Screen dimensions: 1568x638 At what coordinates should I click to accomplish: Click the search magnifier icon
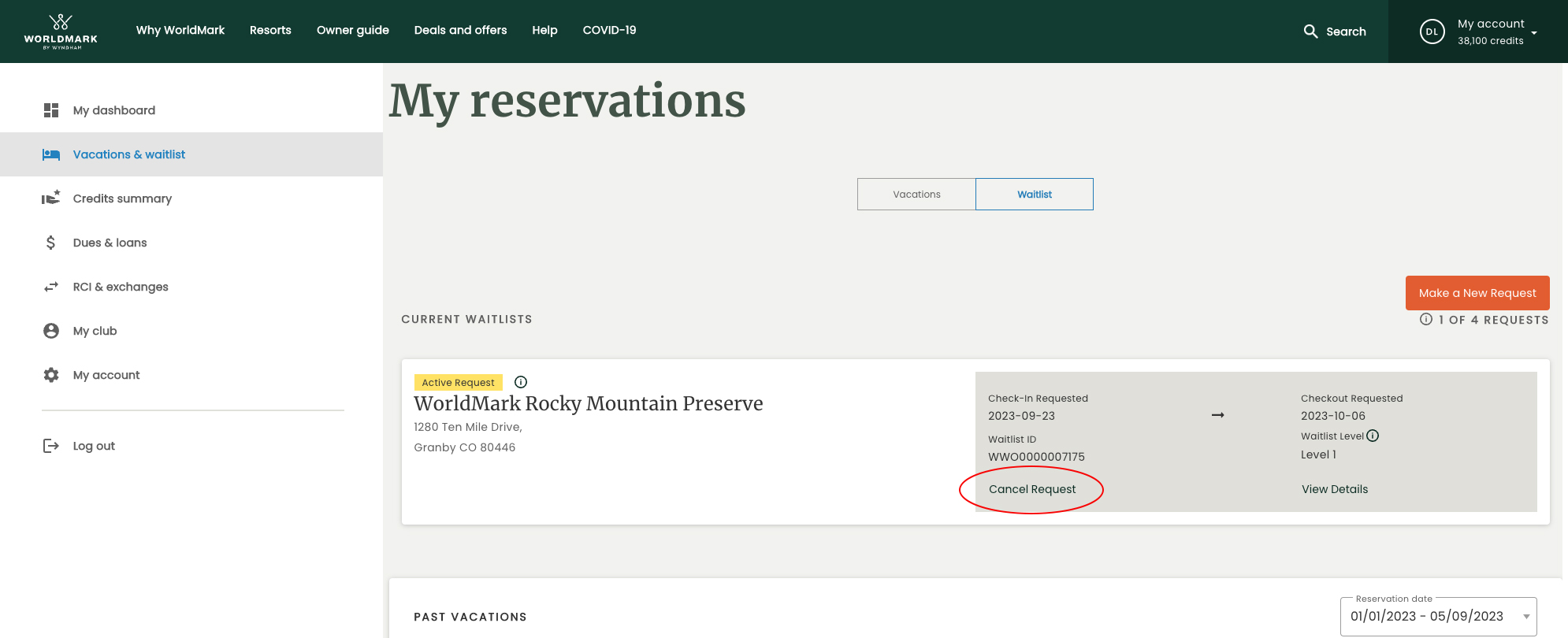(x=1310, y=32)
